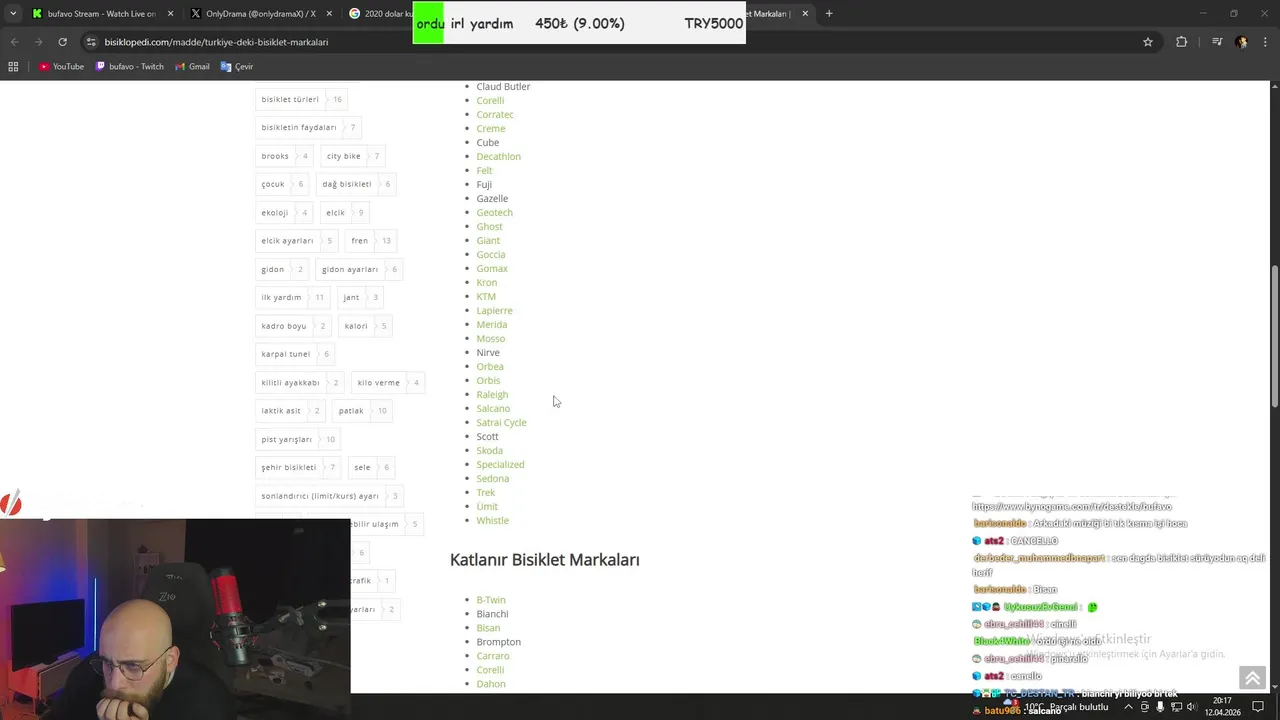The image size is (1280, 720).
Task: Open the Decathlon brand link
Action: pyautogui.click(x=498, y=156)
